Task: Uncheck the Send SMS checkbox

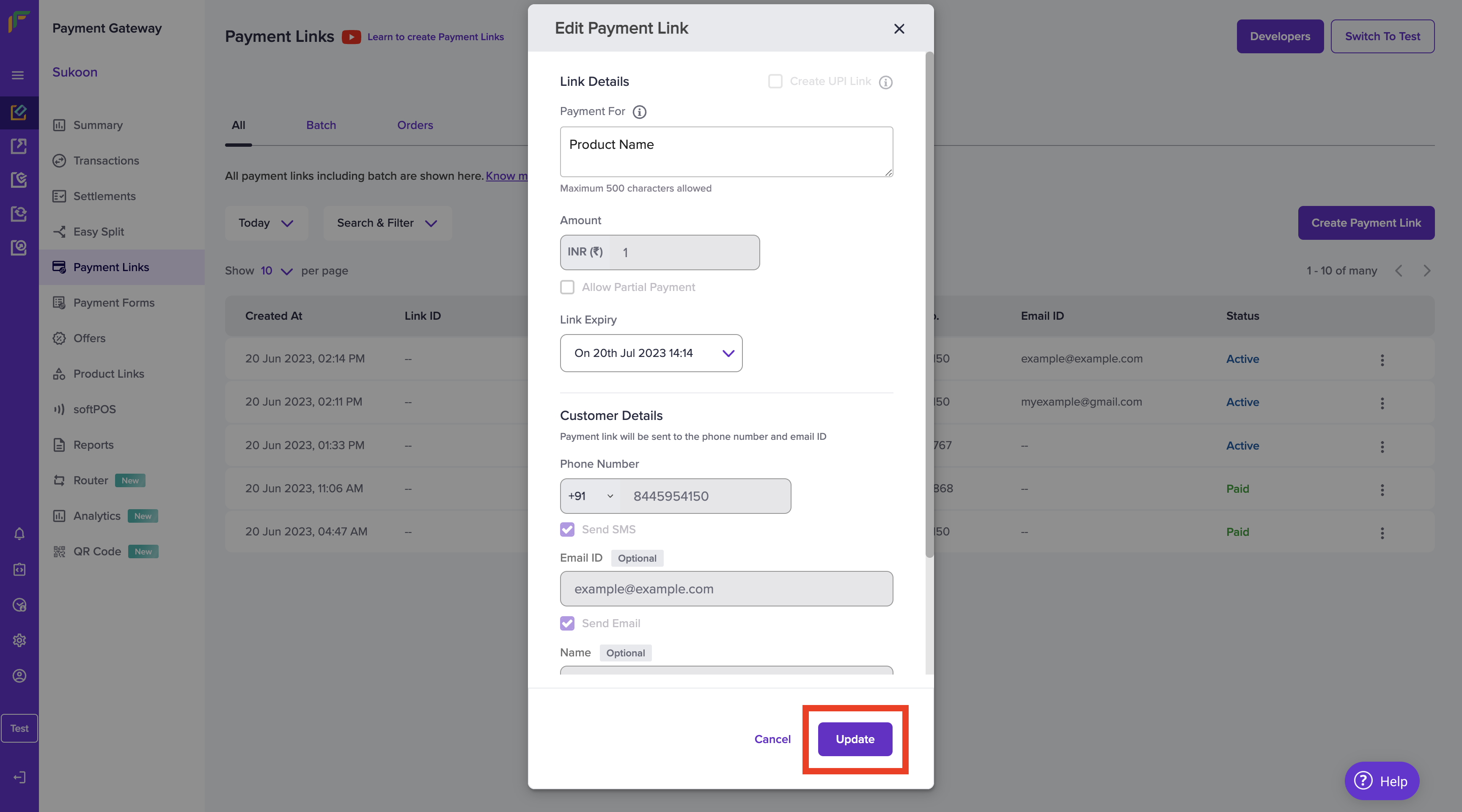Action: (567, 529)
